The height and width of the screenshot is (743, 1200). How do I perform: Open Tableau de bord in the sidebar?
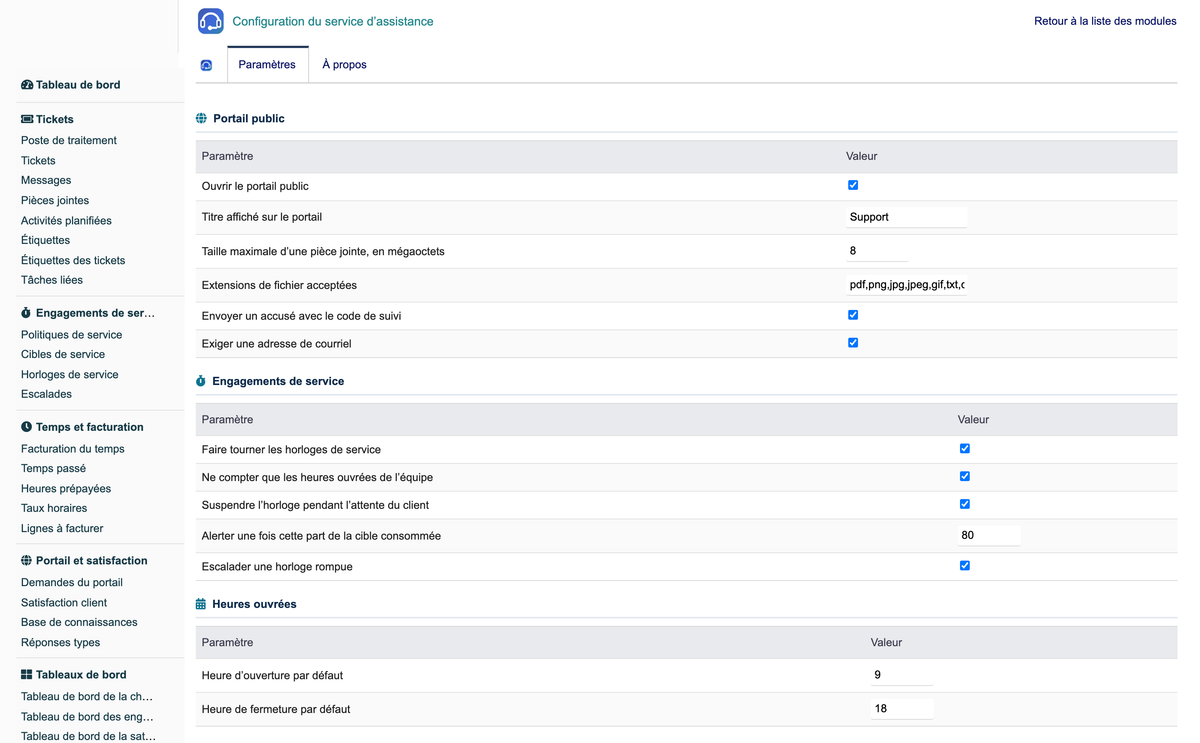coord(78,85)
